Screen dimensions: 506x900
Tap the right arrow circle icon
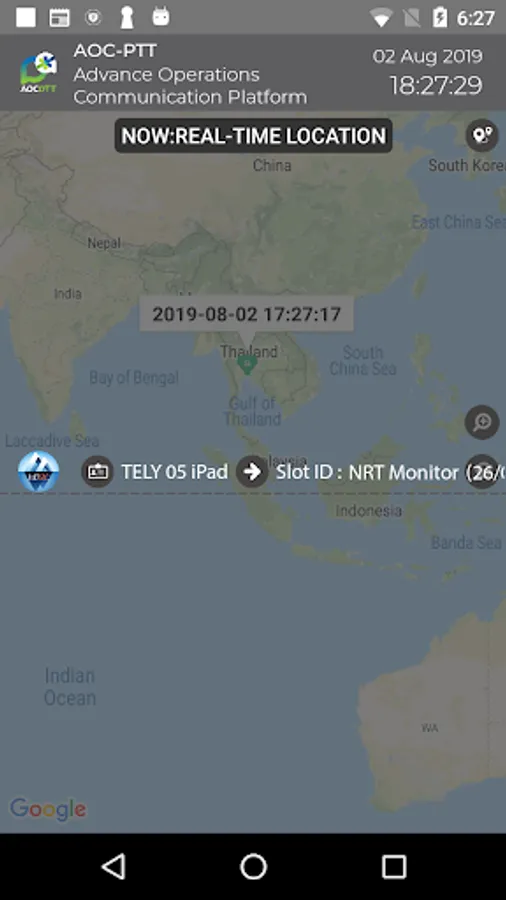click(252, 472)
